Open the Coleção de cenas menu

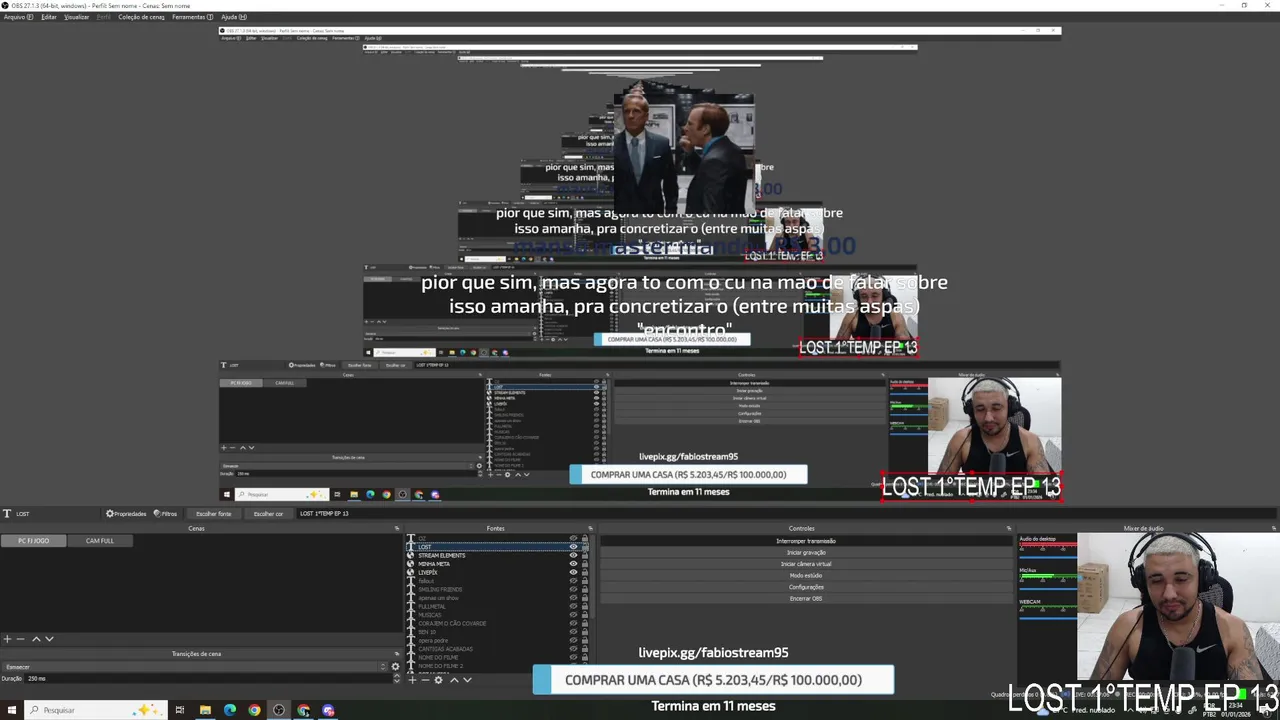pyautogui.click(x=141, y=17)
